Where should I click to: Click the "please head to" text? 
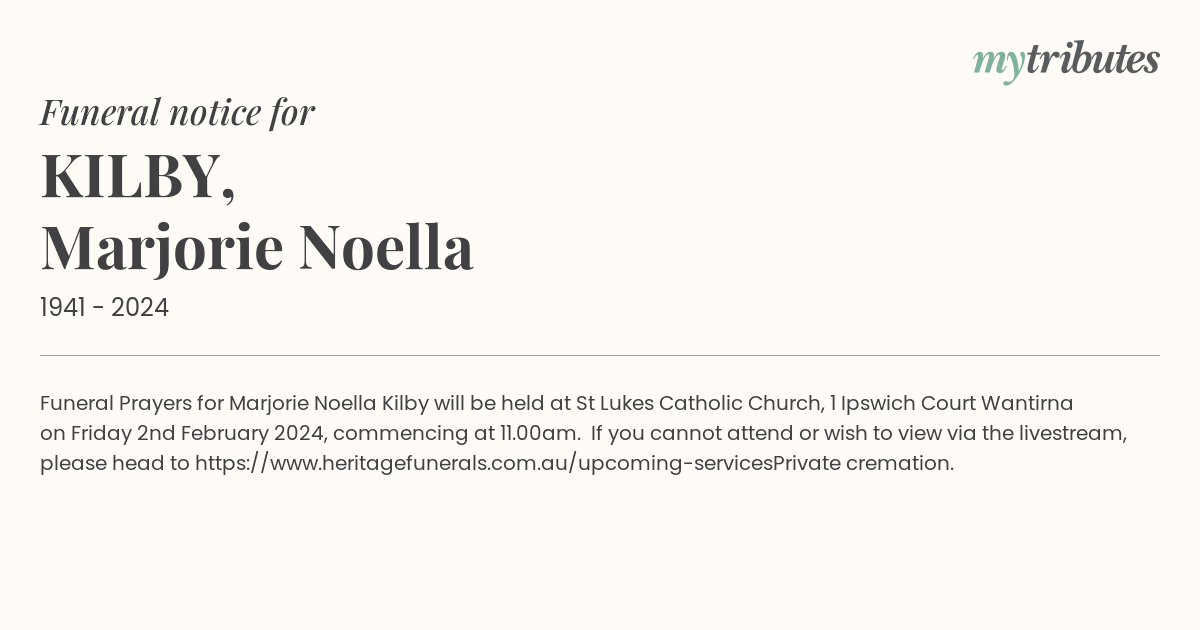click(x=115, y=464)
